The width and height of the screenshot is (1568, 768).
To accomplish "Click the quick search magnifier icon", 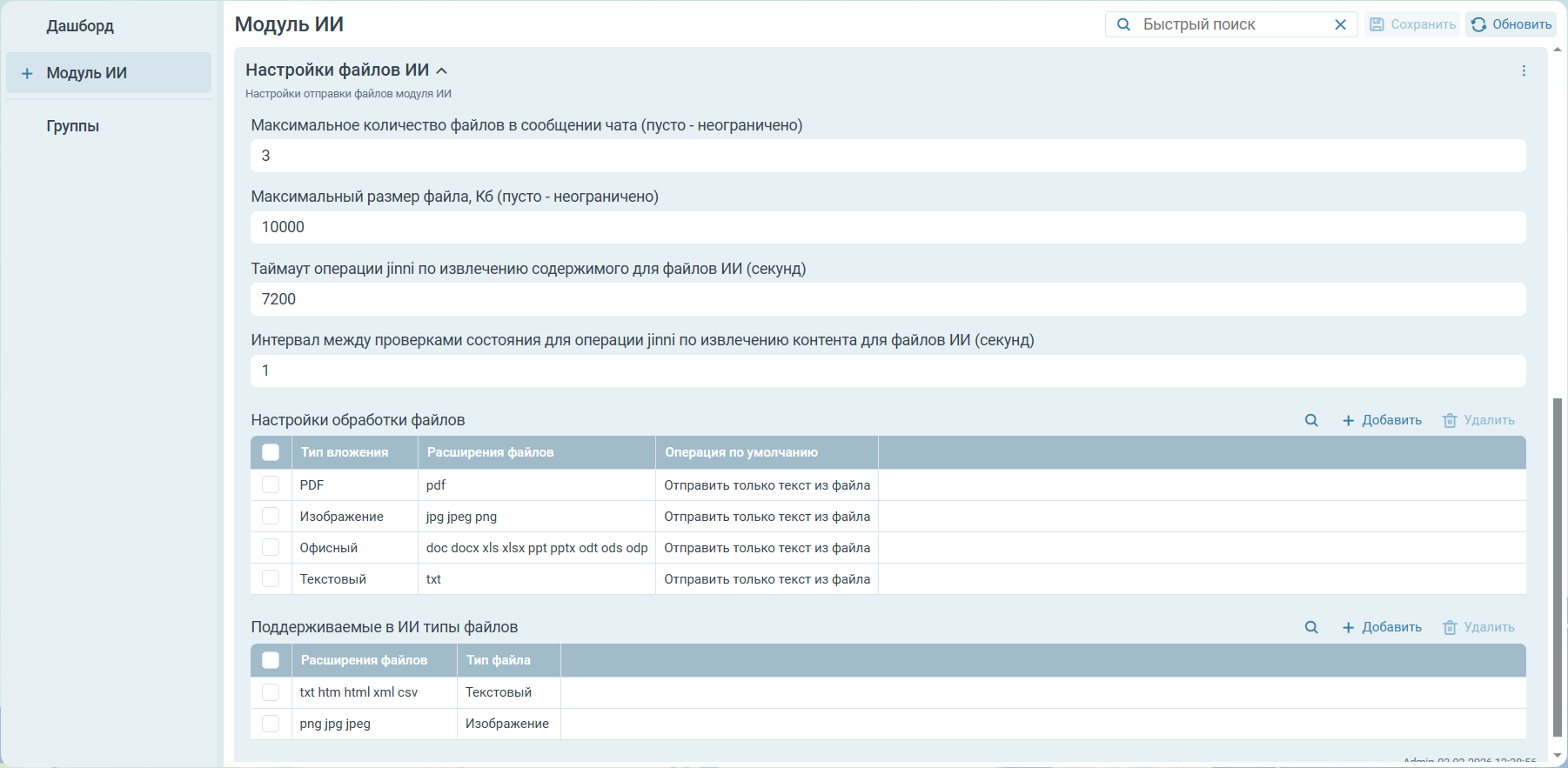I will (1123, 24).
